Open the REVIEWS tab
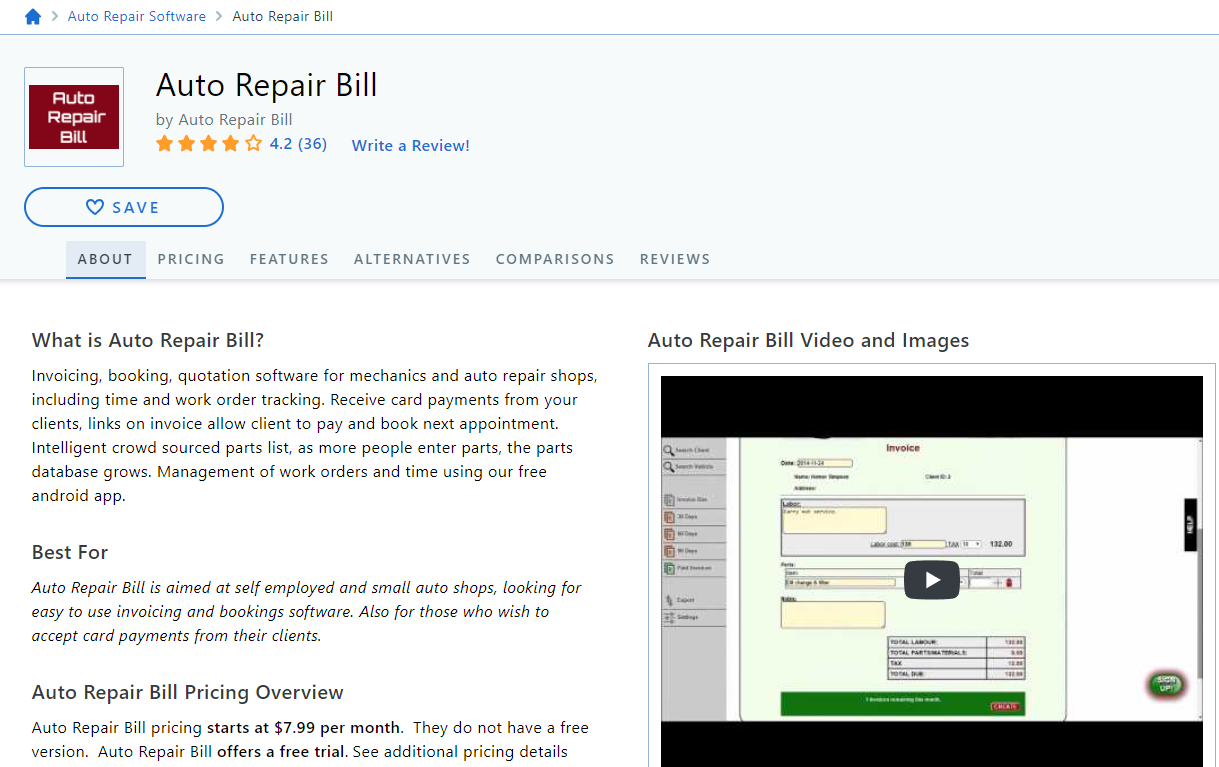 pos(675,259)
